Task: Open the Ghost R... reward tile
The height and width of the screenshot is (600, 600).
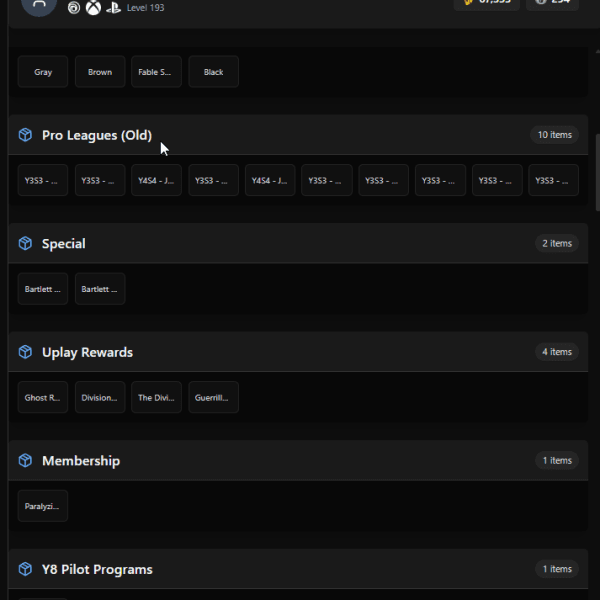Action: coord(43,398)
